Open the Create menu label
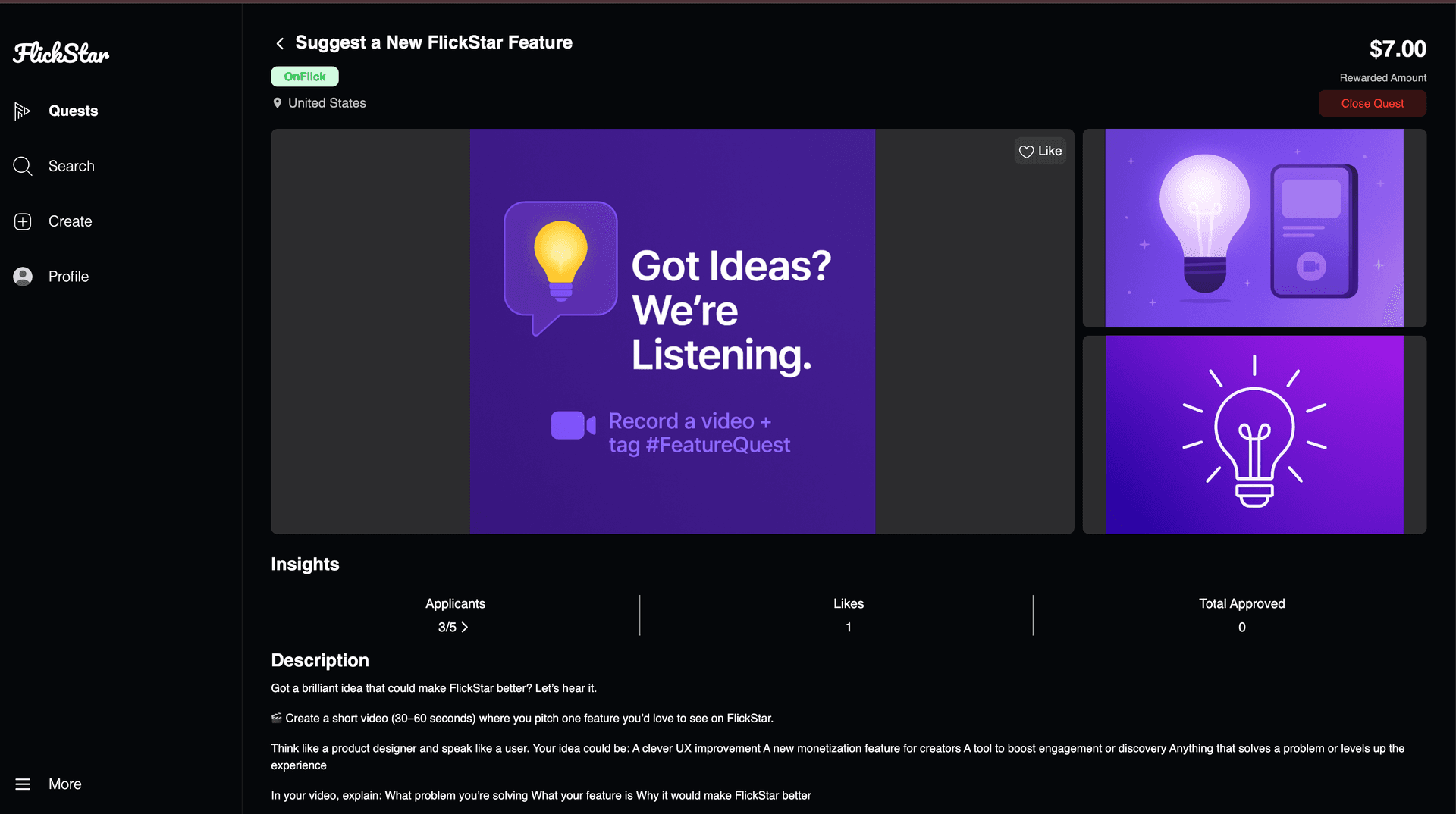Image resolution: width=1456 pixels, height=814 pixels. pyautogui.click(x=70, y=221)
